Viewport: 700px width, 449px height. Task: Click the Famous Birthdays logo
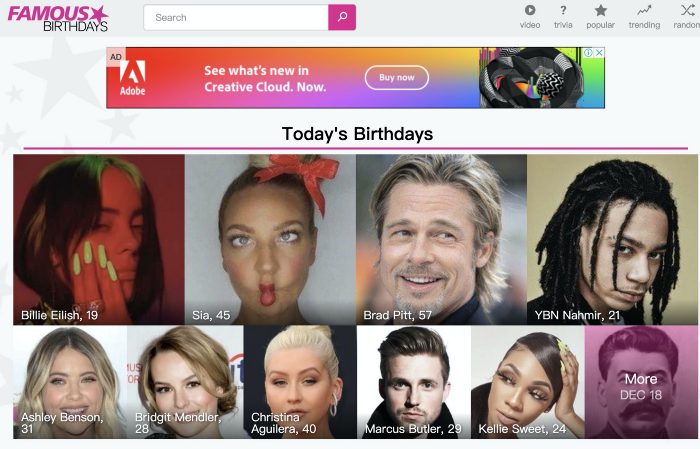coord(59,17)
